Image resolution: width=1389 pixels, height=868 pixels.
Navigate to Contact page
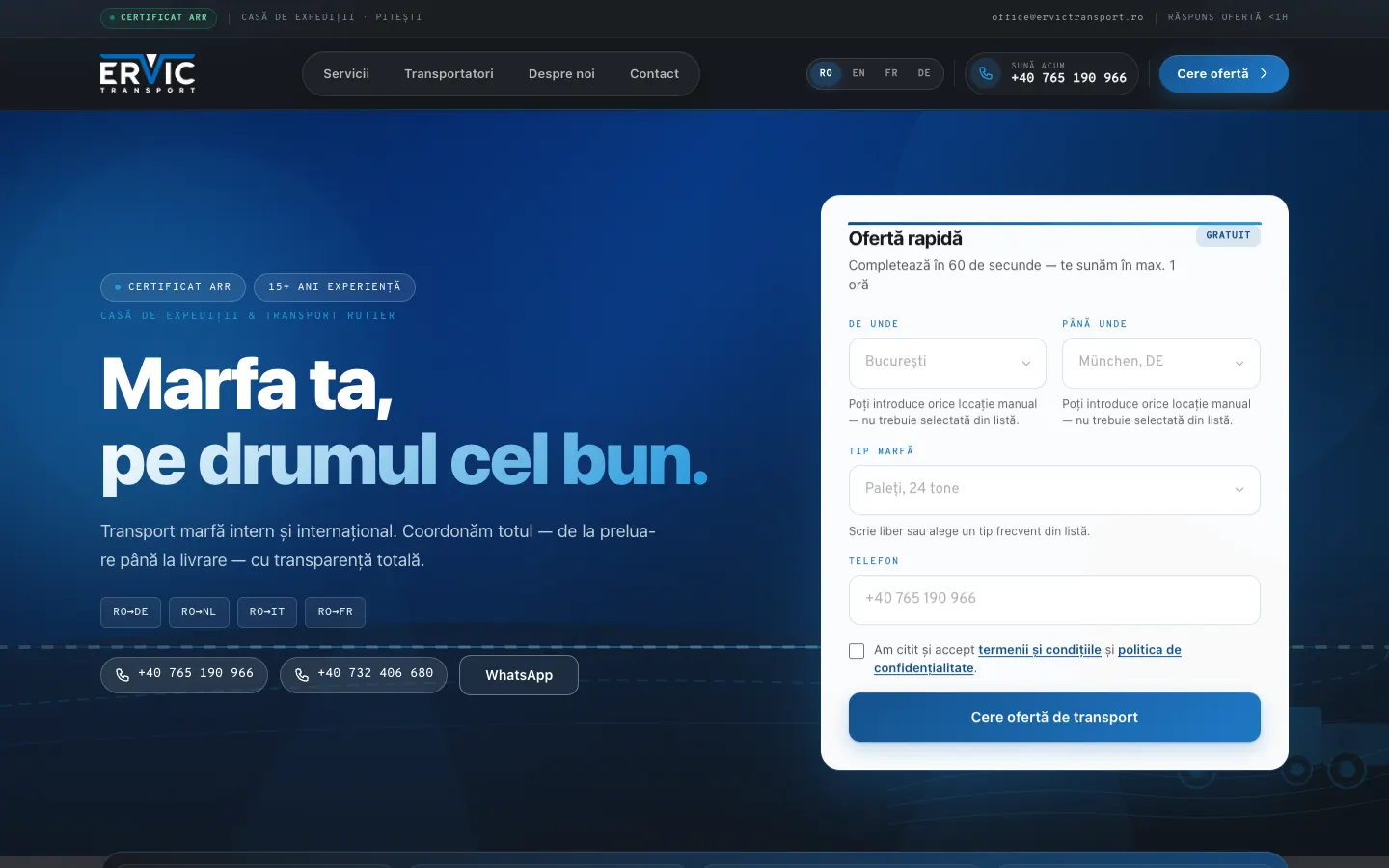(x=654, y=73)
